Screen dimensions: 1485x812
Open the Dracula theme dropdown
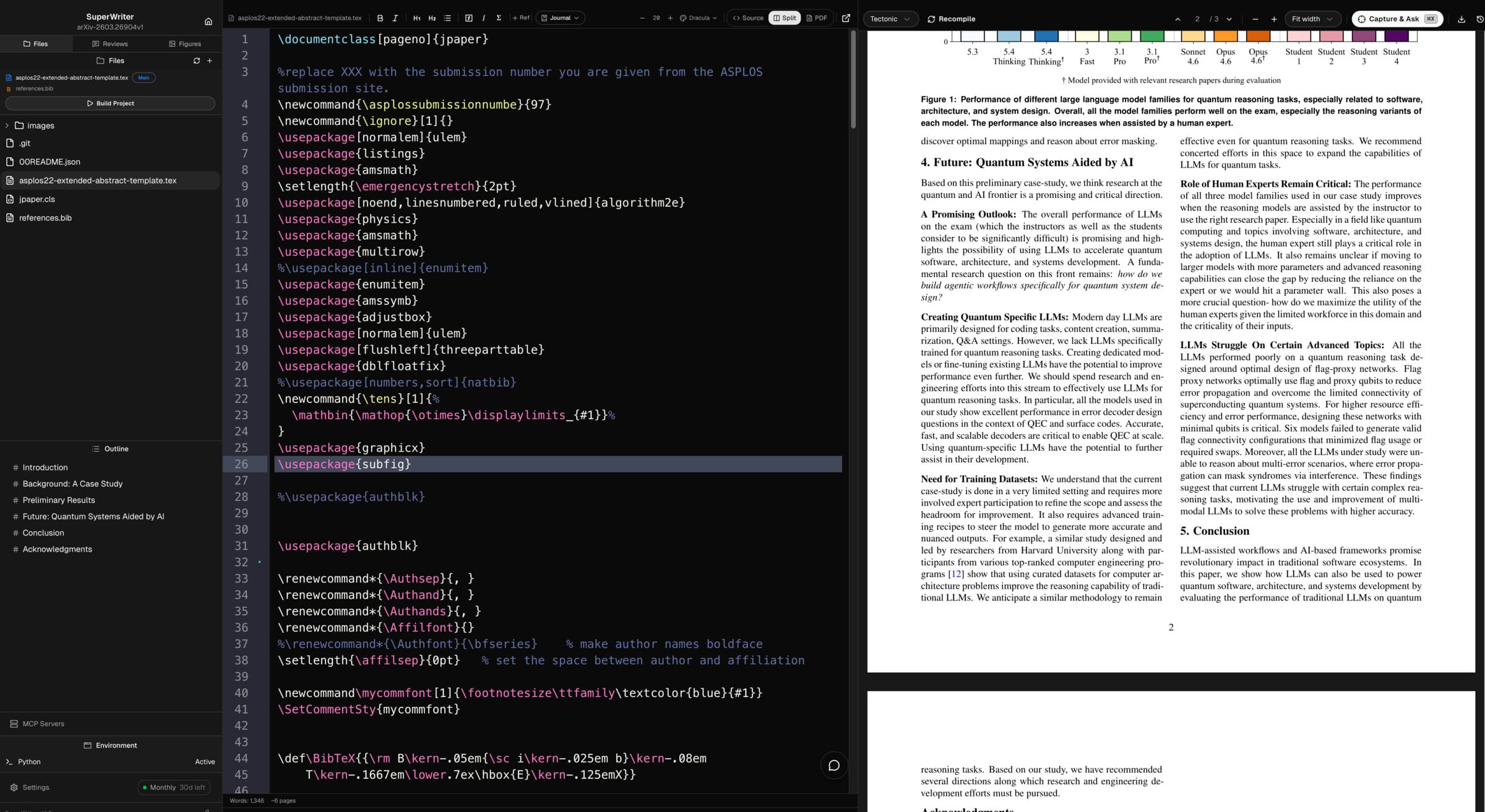tap(697, 18)
